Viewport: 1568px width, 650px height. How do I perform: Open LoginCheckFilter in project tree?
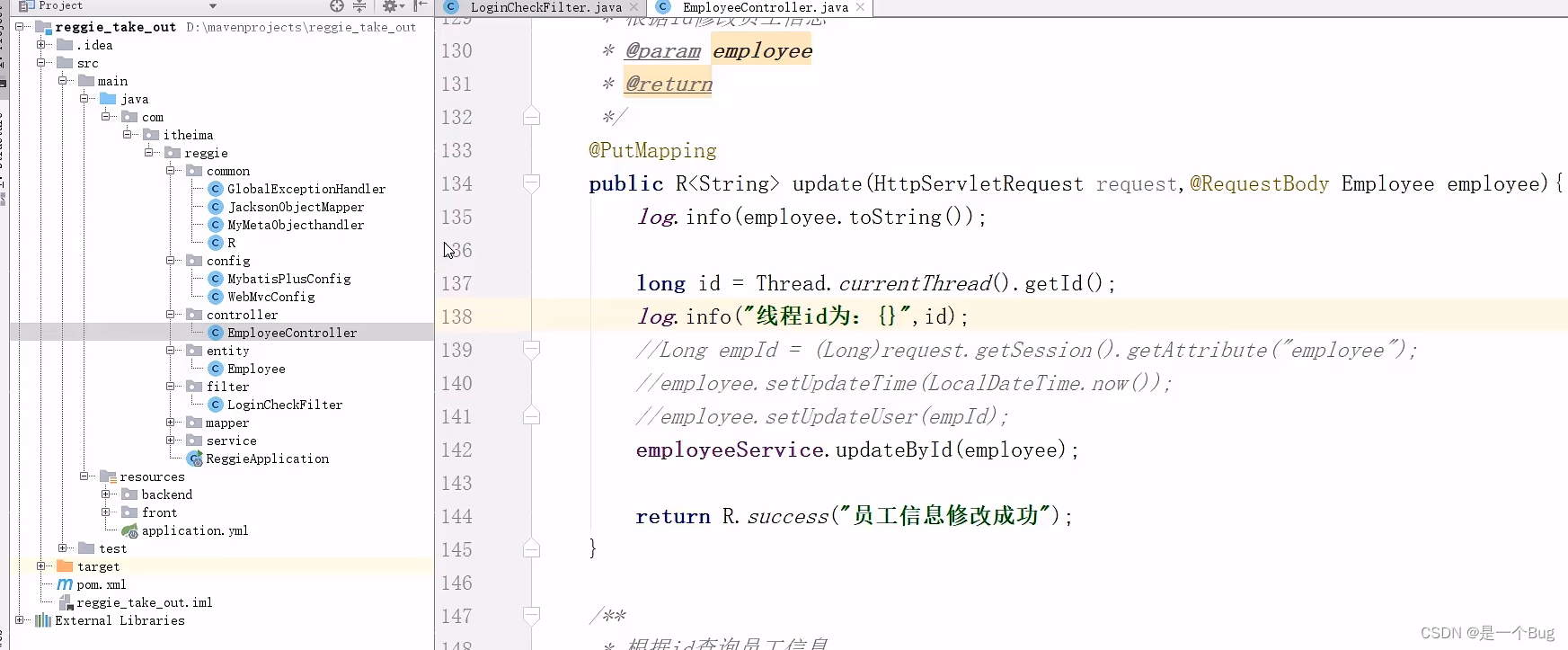pyautogui.click(x=285, y=405)
